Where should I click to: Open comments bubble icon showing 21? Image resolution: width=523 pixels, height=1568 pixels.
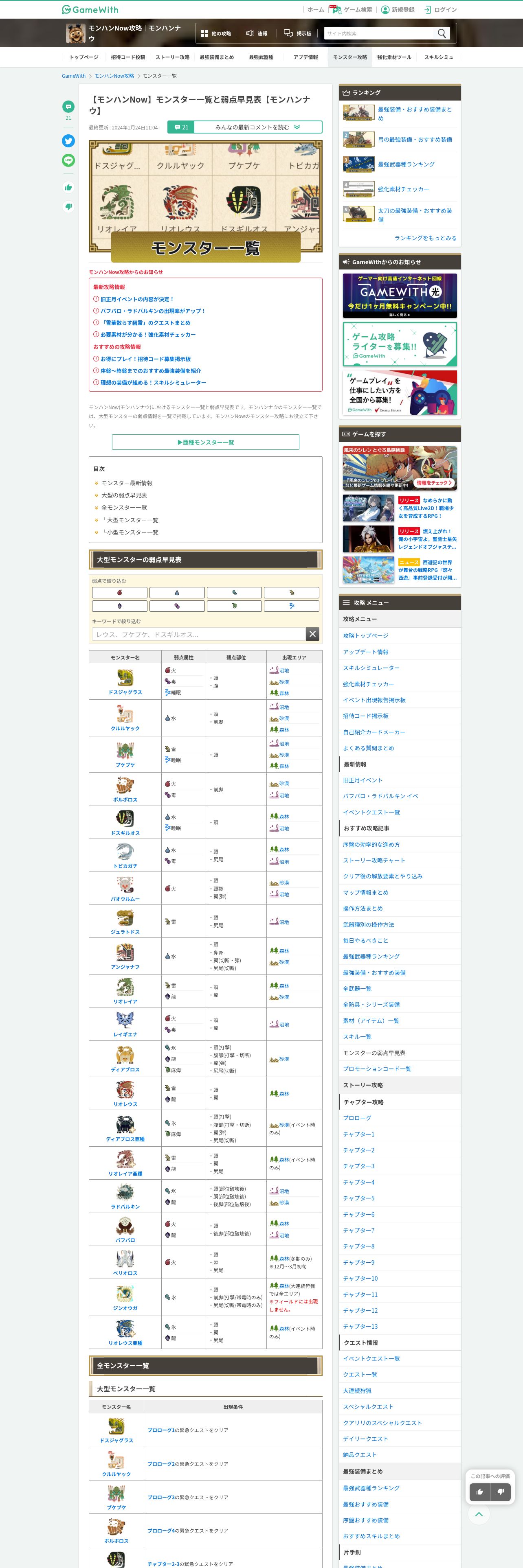(x=68, y=107)
